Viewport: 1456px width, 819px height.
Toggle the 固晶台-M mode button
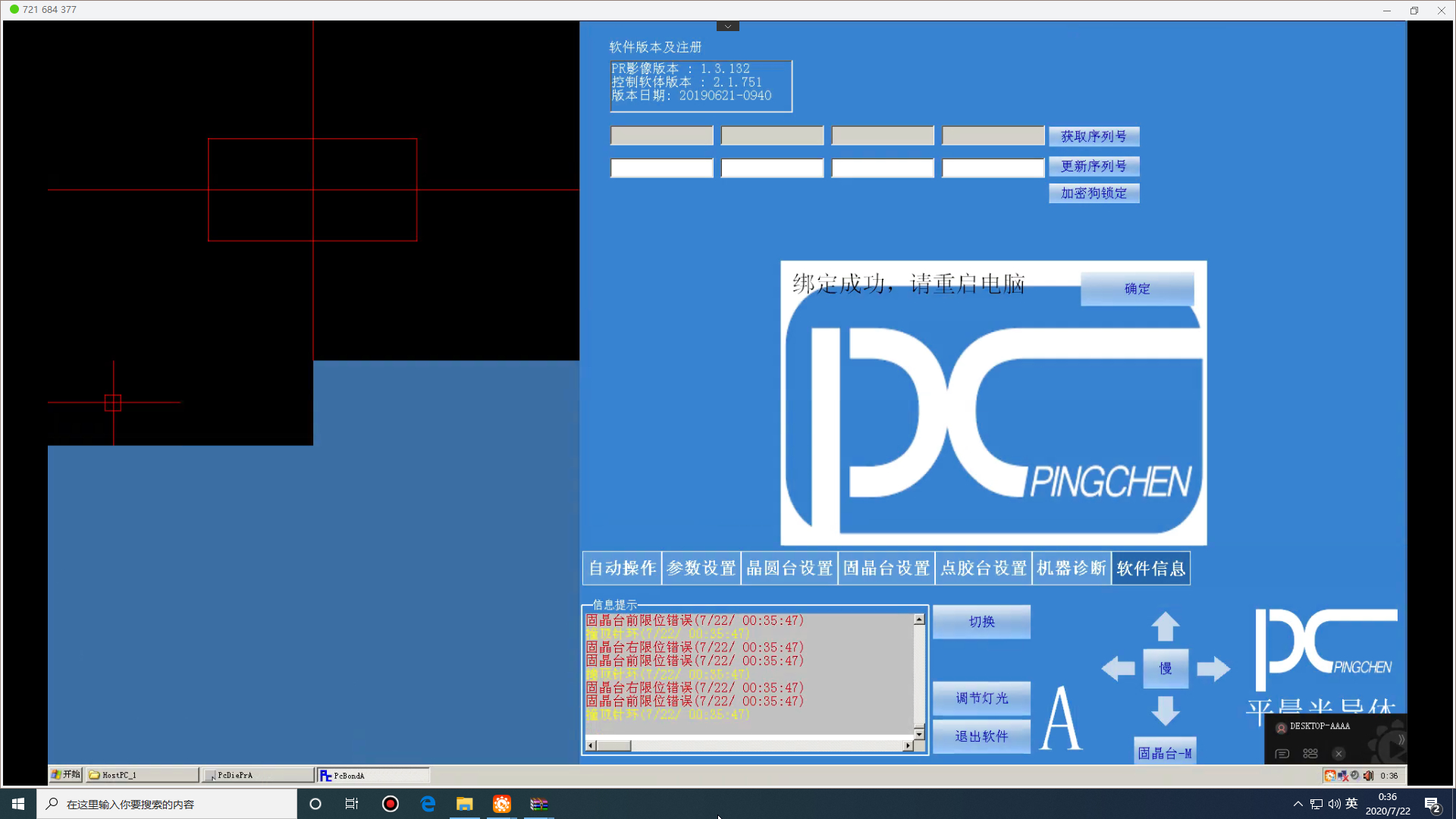[1165, 752]
